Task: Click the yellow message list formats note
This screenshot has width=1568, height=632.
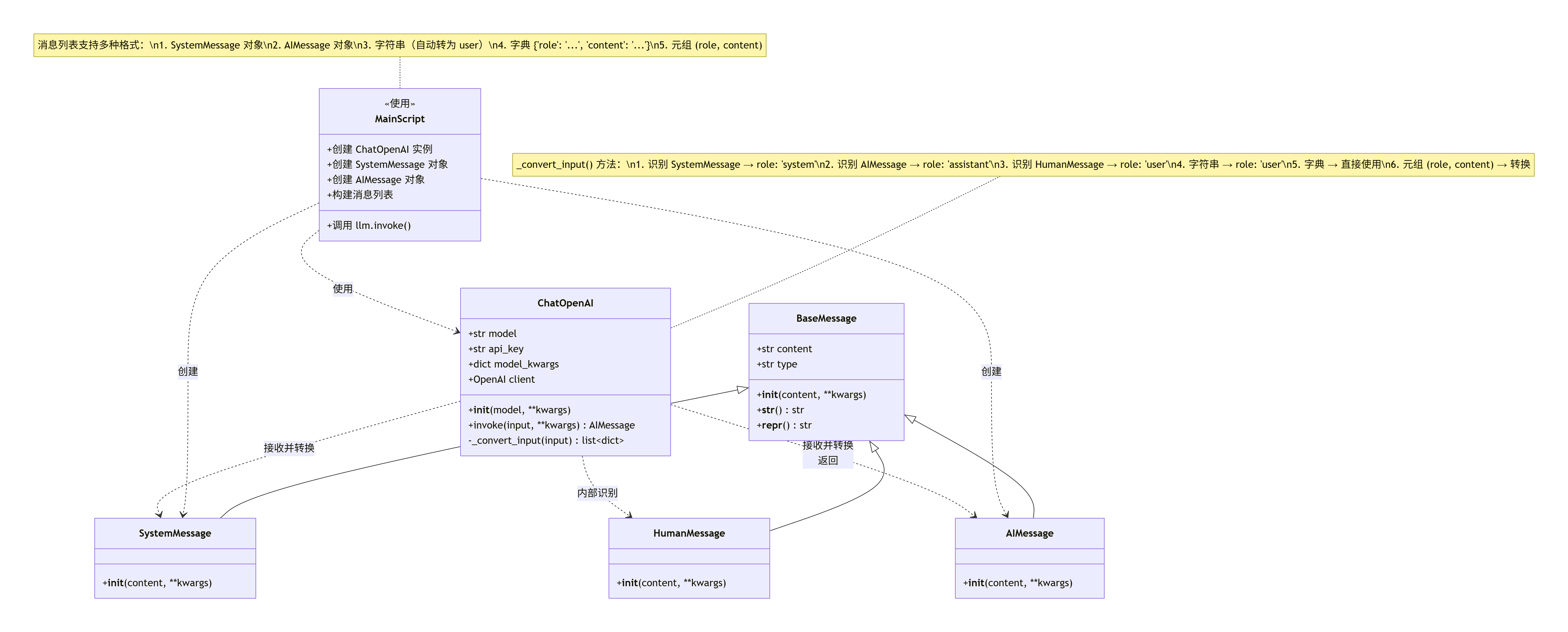Action: [399, 45]
